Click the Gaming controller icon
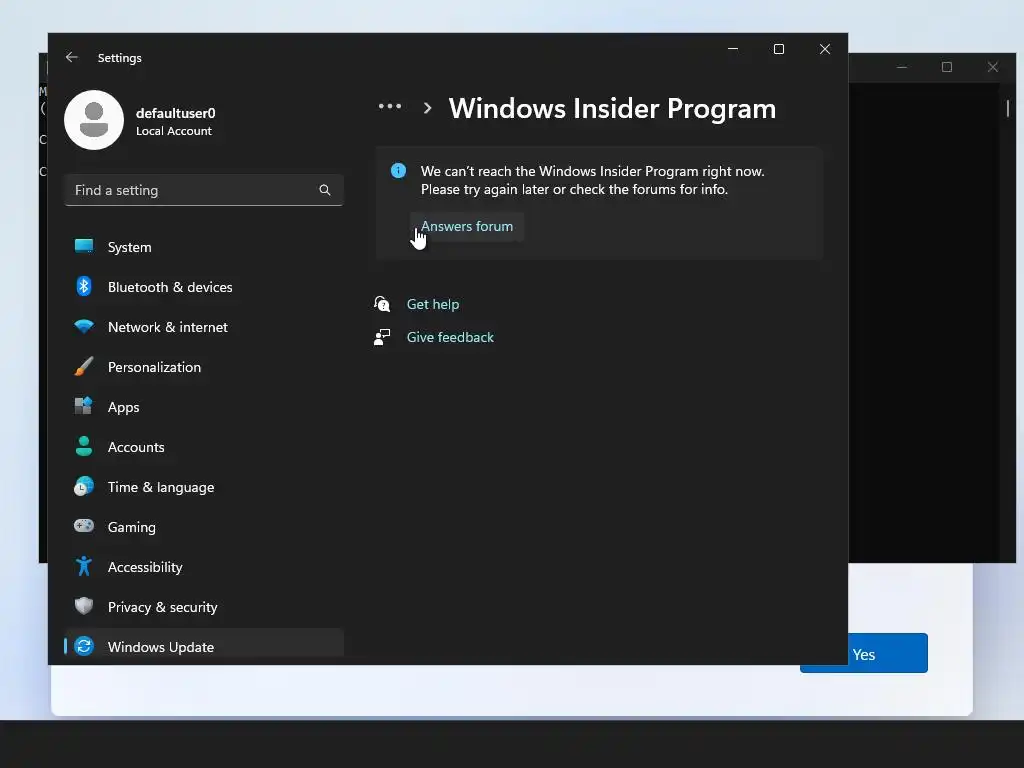This screenshot has width=1024, height=768. coord(84,526)
